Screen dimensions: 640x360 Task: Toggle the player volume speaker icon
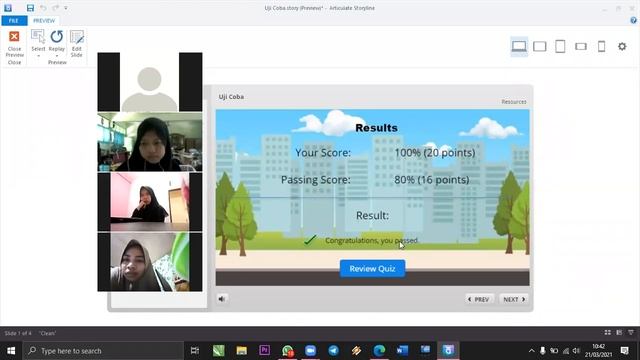point(222,299)
